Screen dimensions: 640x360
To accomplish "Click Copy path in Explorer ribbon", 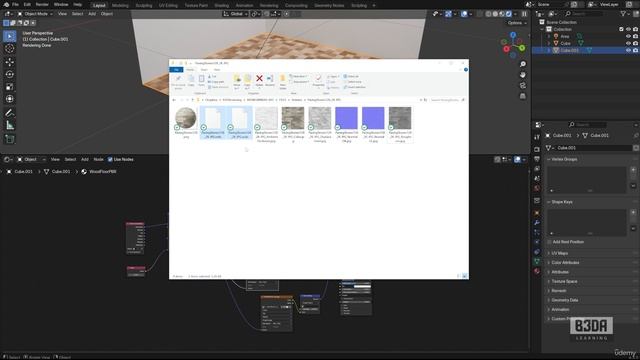I will [216, 82].
